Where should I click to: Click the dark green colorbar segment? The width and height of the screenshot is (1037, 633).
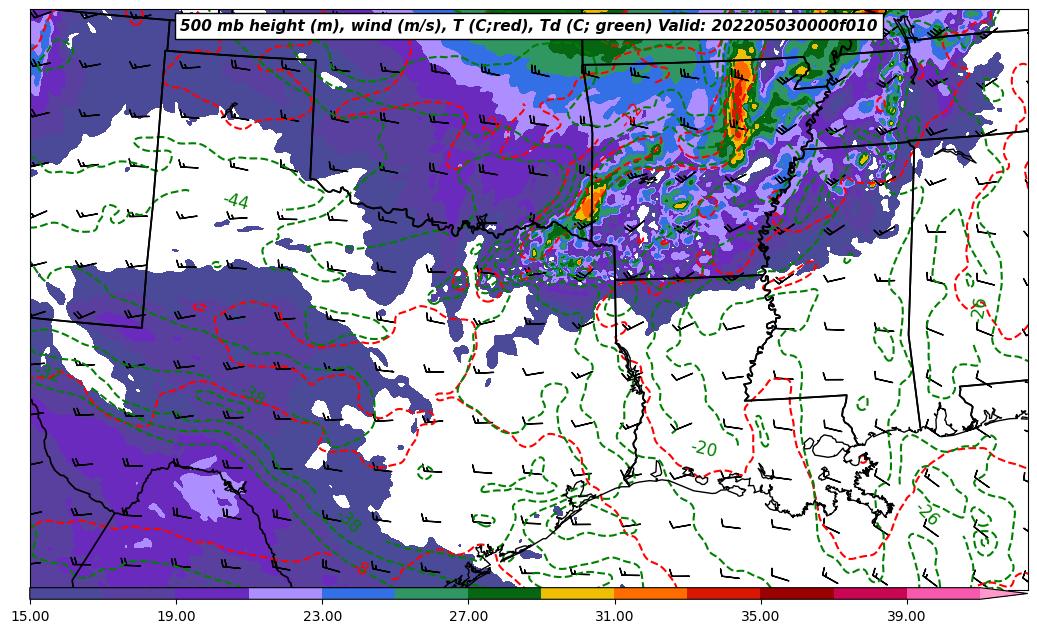pos(504,593)
